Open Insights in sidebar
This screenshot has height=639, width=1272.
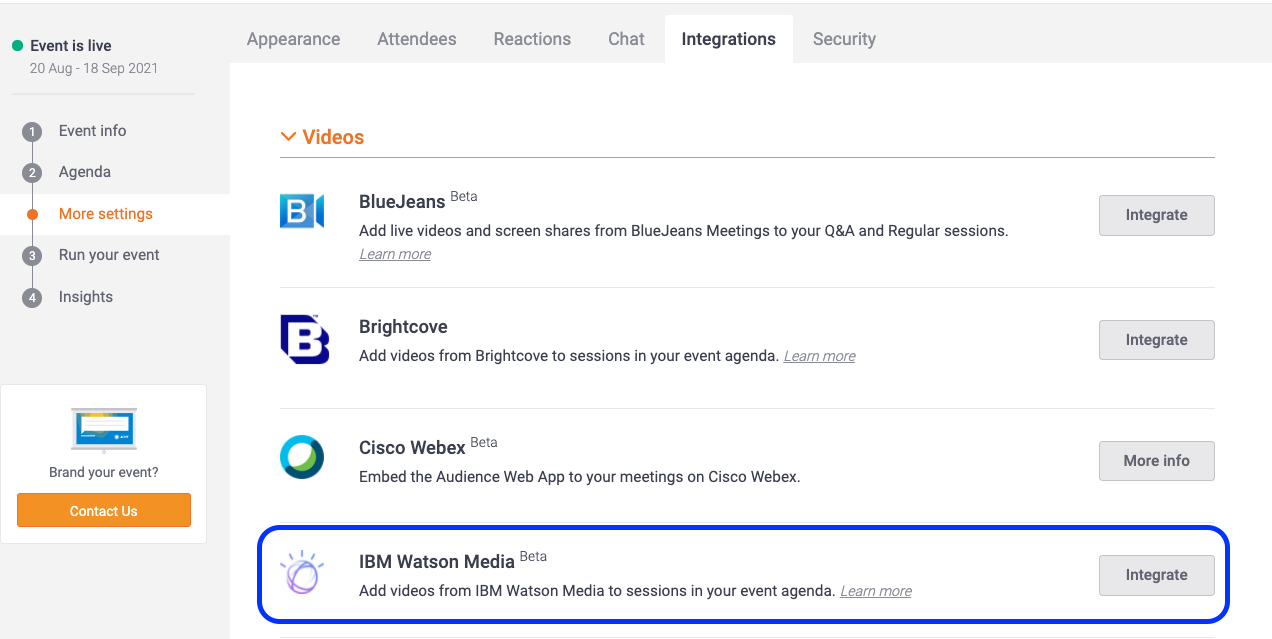click(86, 297)
